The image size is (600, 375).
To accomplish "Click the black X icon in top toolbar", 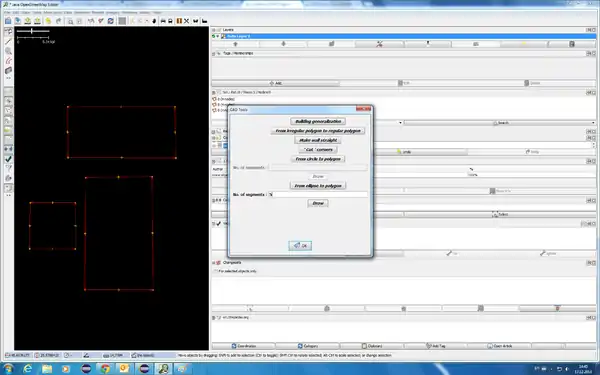I will [x=187, y=21].
